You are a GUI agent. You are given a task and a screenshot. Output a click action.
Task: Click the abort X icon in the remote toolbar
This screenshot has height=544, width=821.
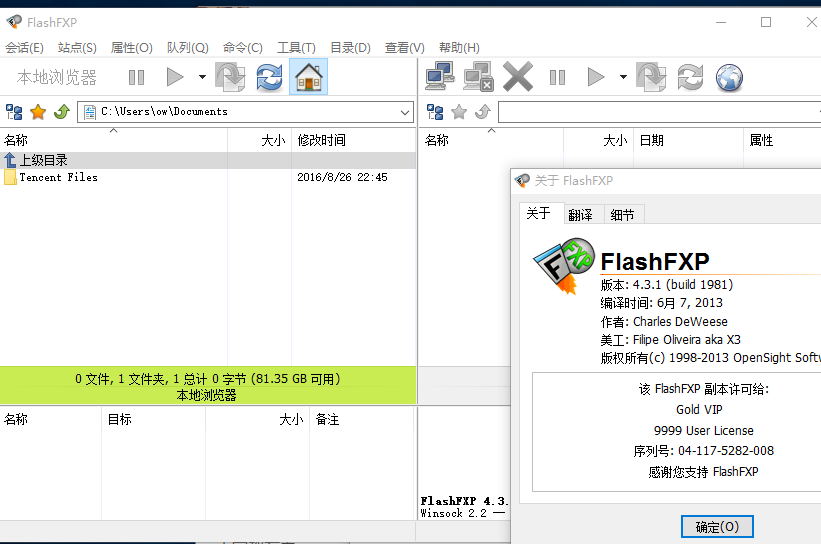tap(518, 76)
